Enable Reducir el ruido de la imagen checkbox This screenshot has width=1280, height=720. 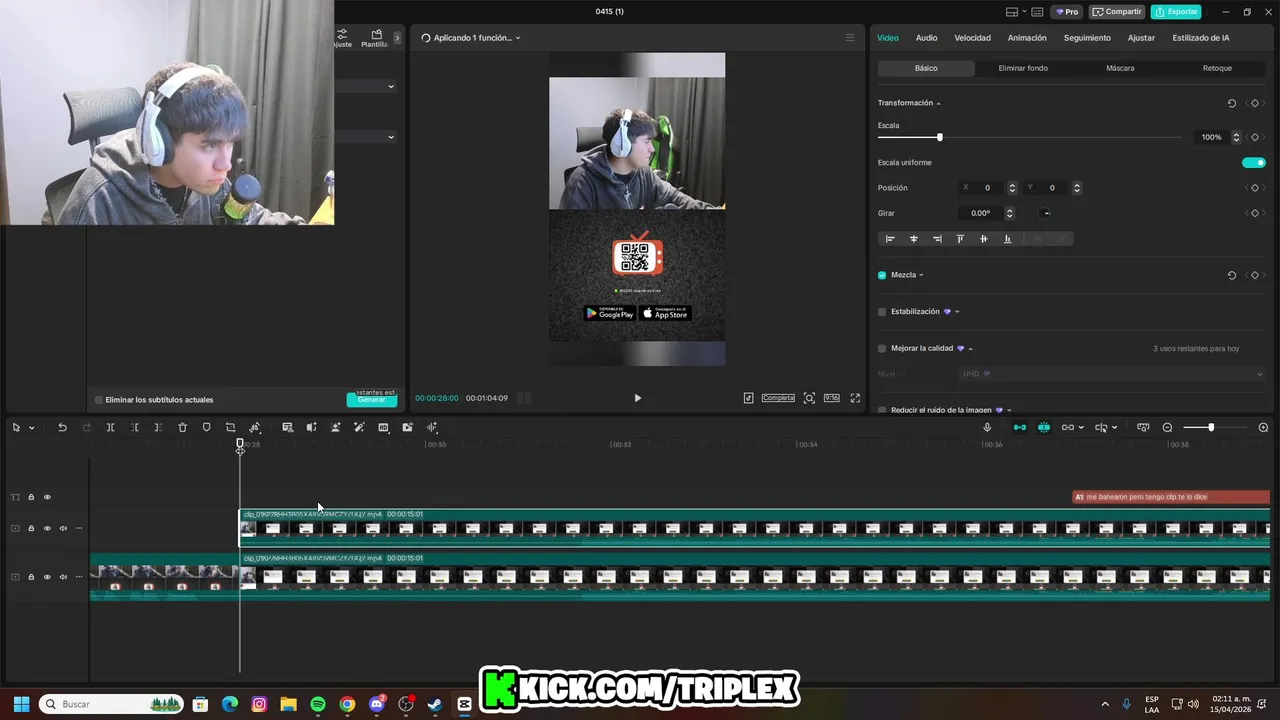tap(882, 410)
